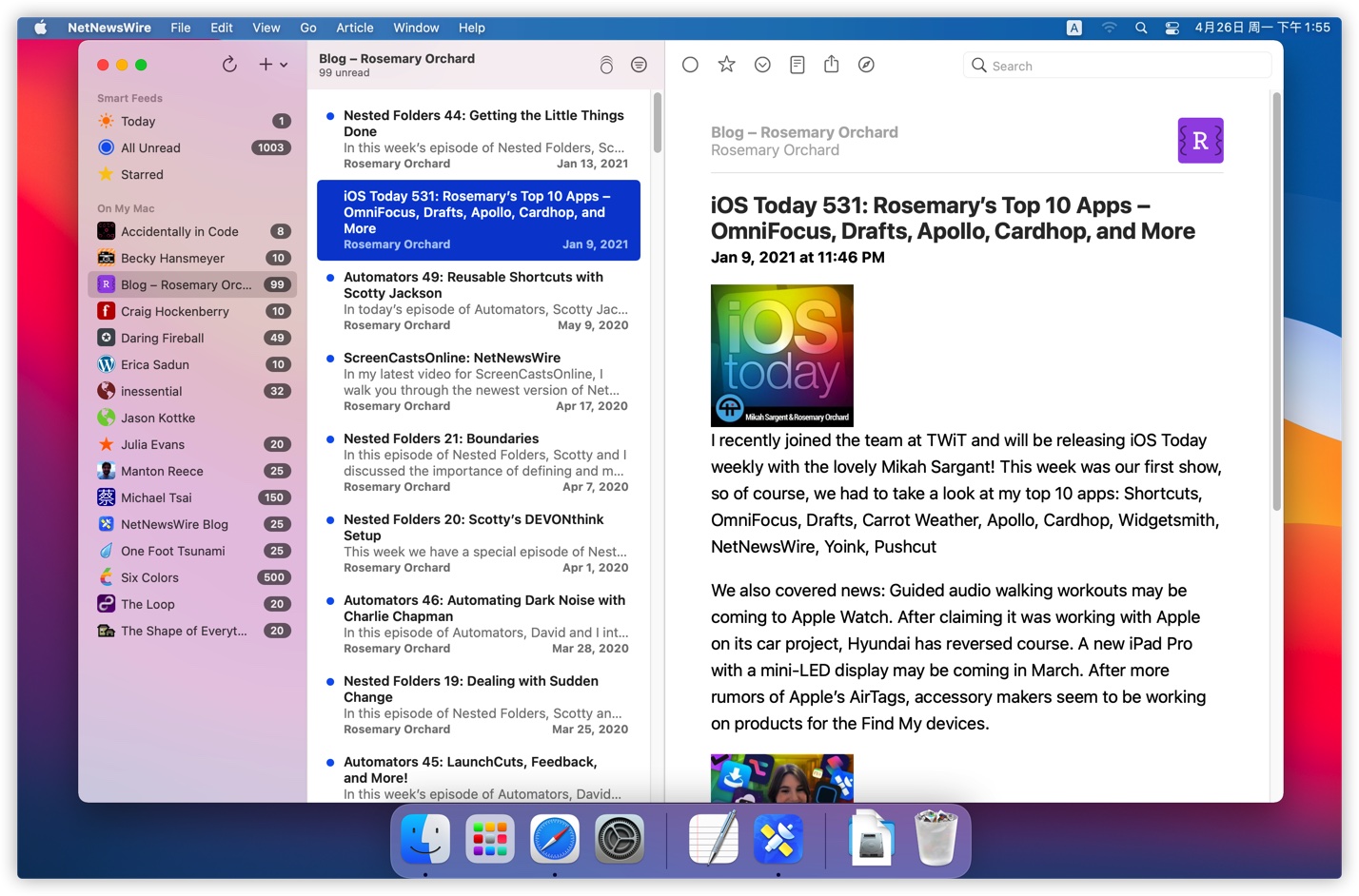Open Nested Folders 21: Boundaries article
The height and width of the screenshot is (896, 1359).
(479, 462)
